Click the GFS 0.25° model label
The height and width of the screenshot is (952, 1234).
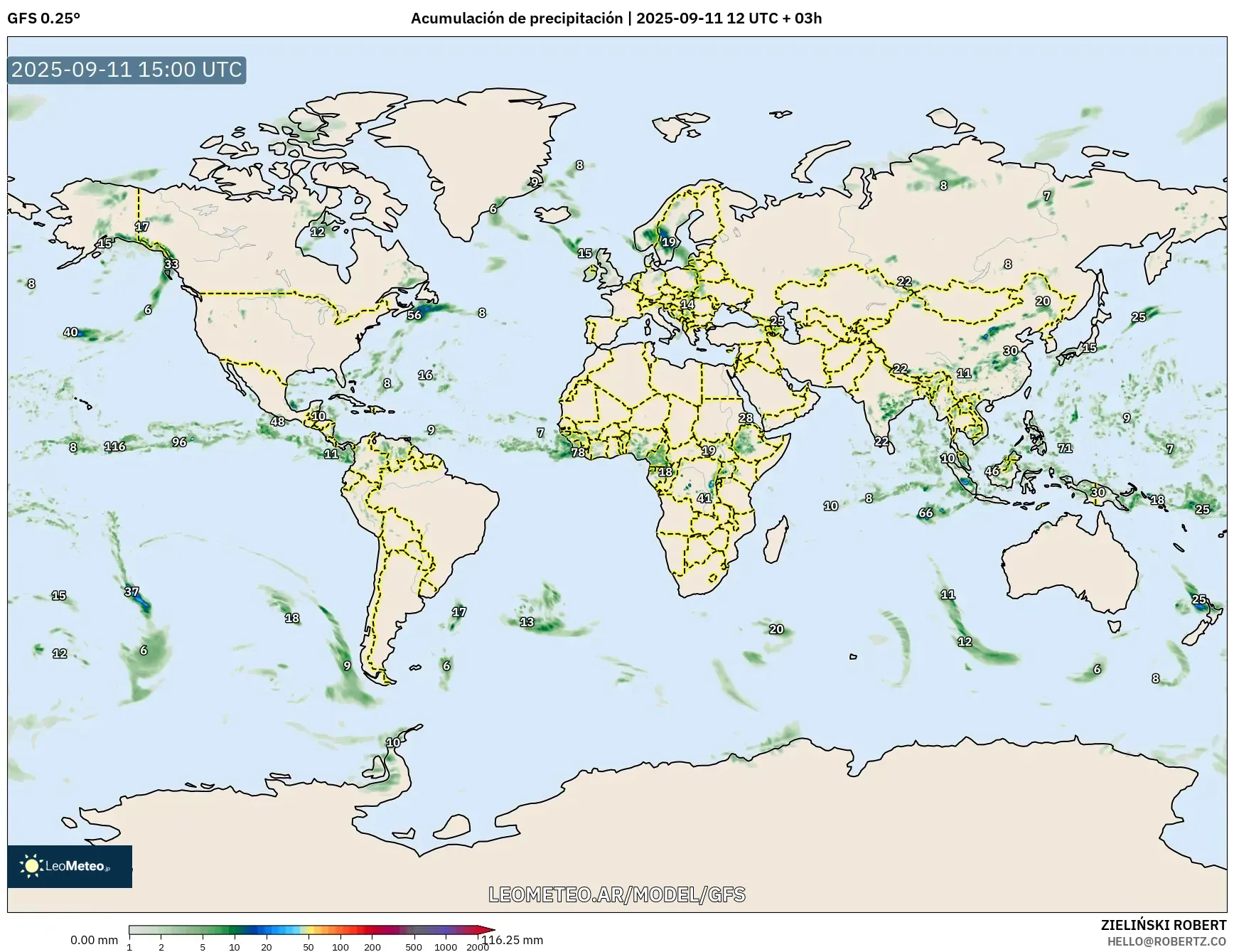click(43, 18)
